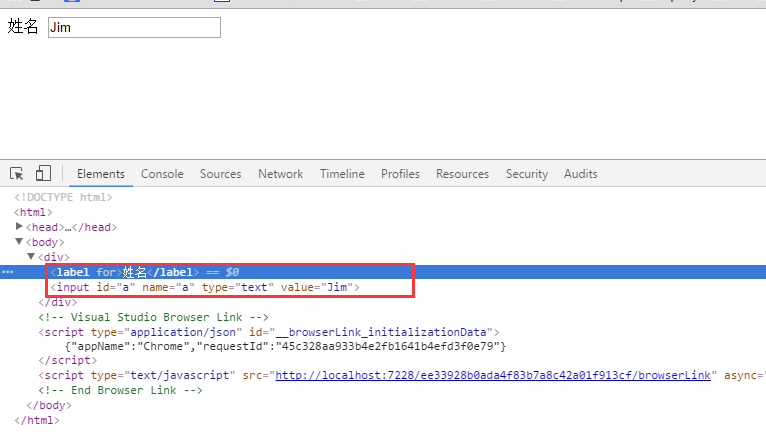
Task: Open the Resources tab
Action: [x=462, y=174]
